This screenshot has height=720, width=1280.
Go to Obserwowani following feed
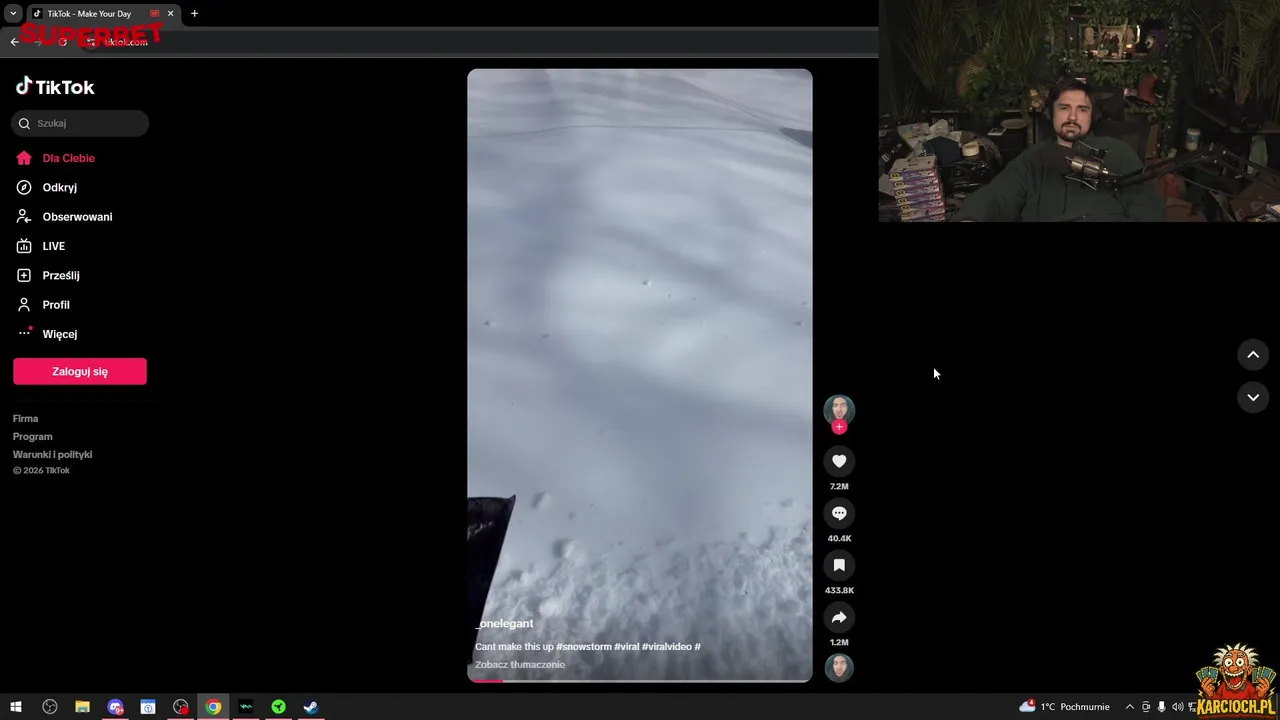tap(77, 217)
